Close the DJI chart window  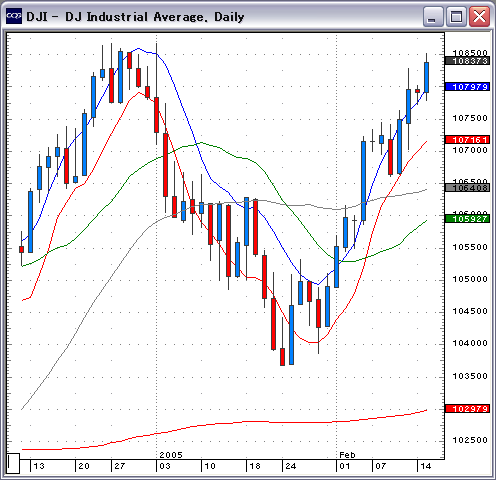479,16
